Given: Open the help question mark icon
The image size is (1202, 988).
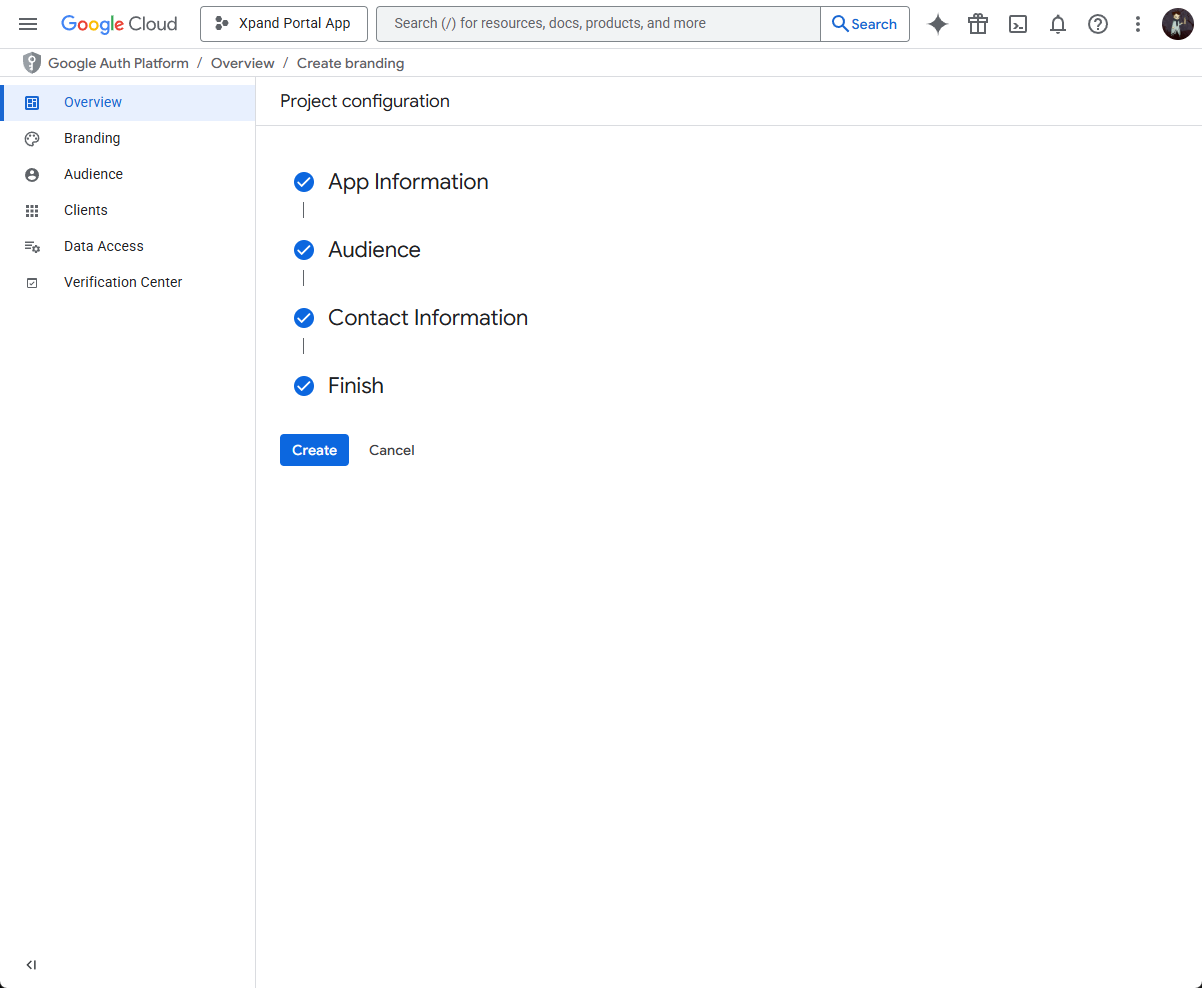Looking at the screenshot, I should pos(1097,24).
